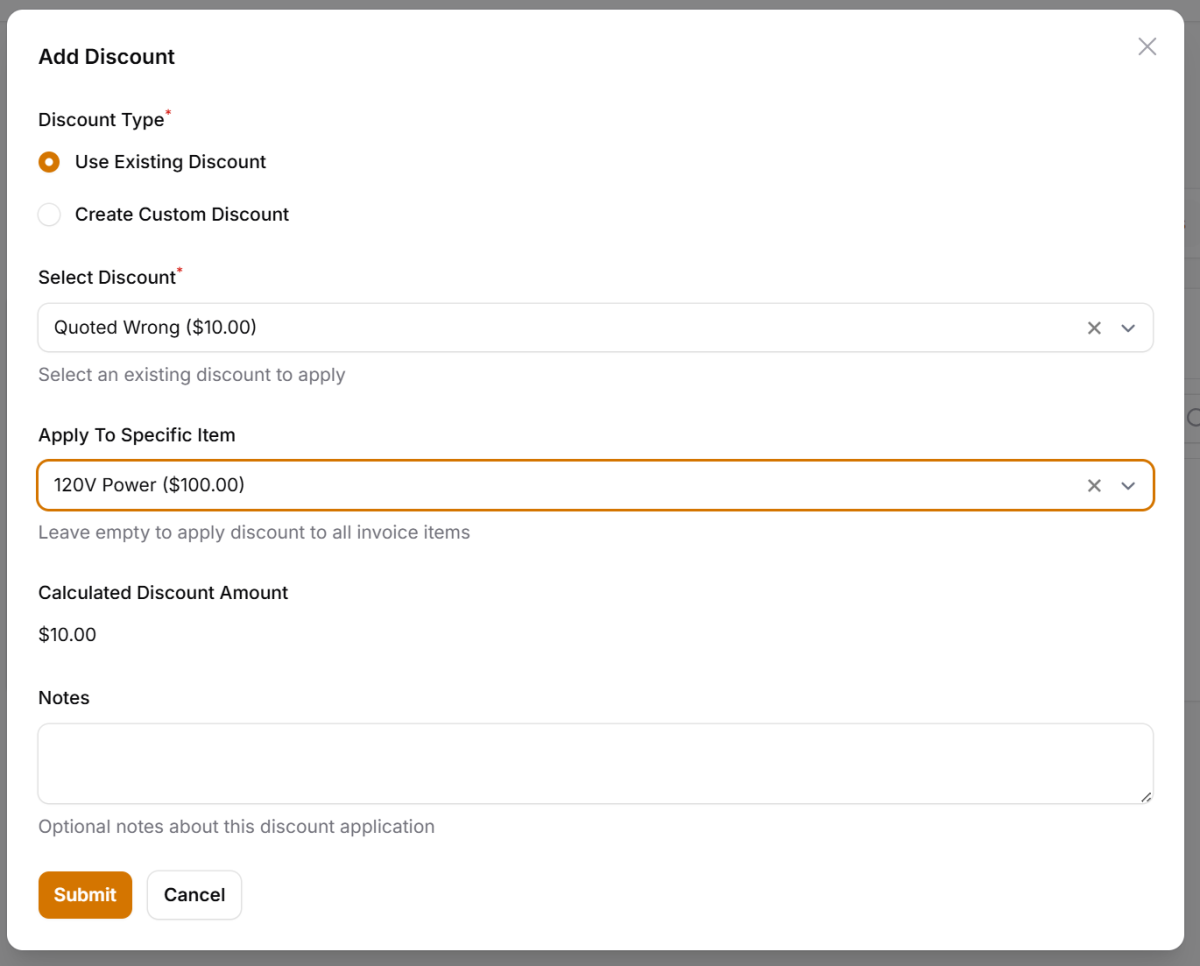Submit the discount form
Screen dimensions: 1200x966
click(x=85, y=895)
